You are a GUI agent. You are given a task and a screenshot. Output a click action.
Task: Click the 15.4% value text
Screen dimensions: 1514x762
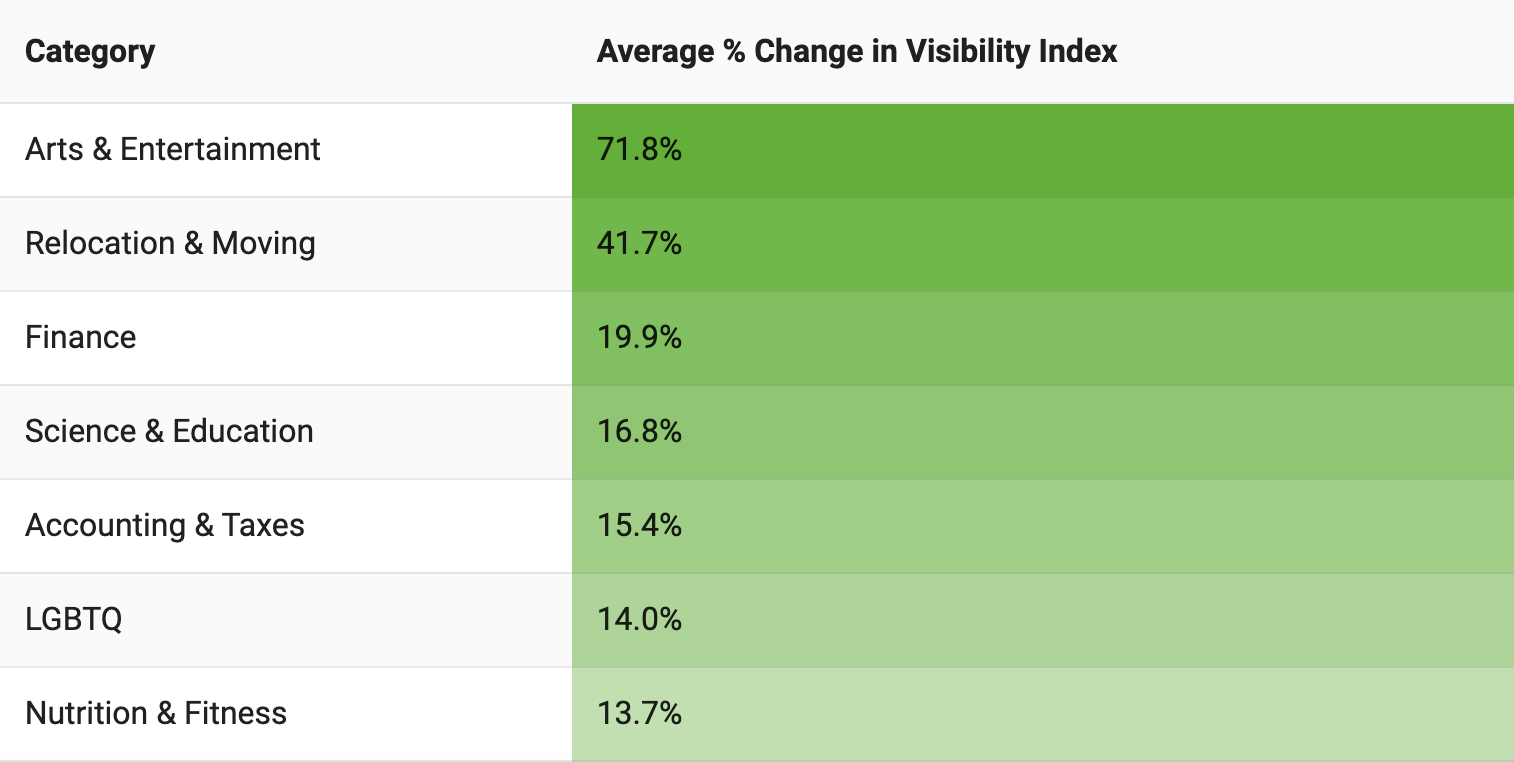click(639, 526)
